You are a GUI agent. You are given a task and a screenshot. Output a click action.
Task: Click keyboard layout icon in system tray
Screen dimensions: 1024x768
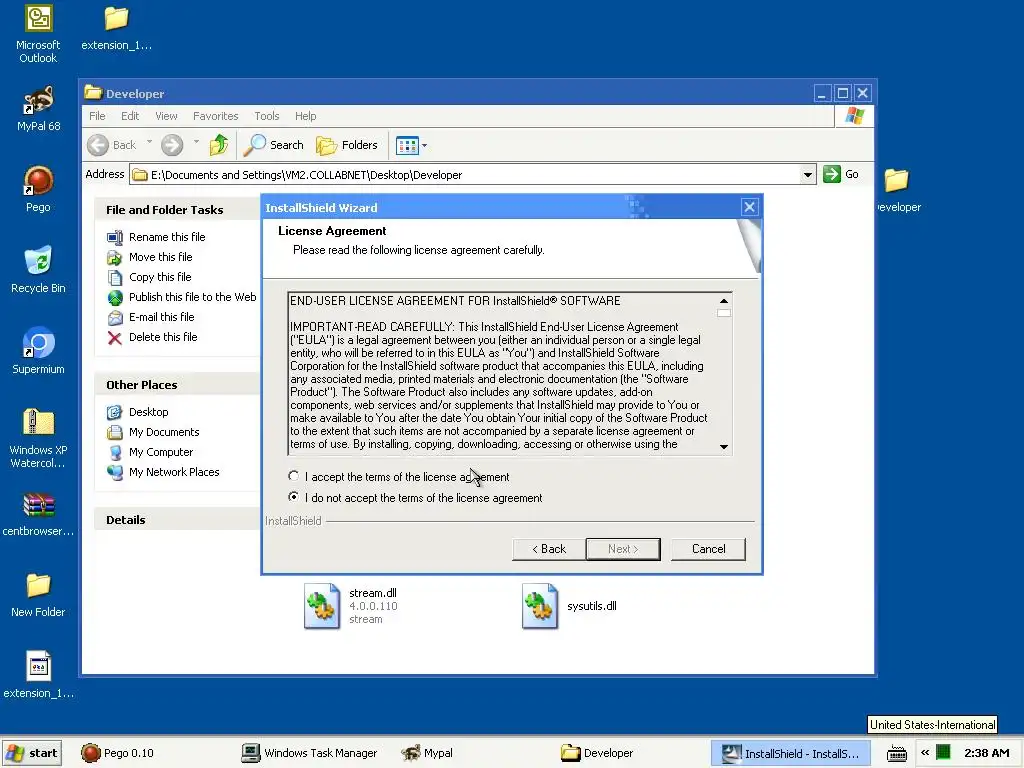point(897,753)
